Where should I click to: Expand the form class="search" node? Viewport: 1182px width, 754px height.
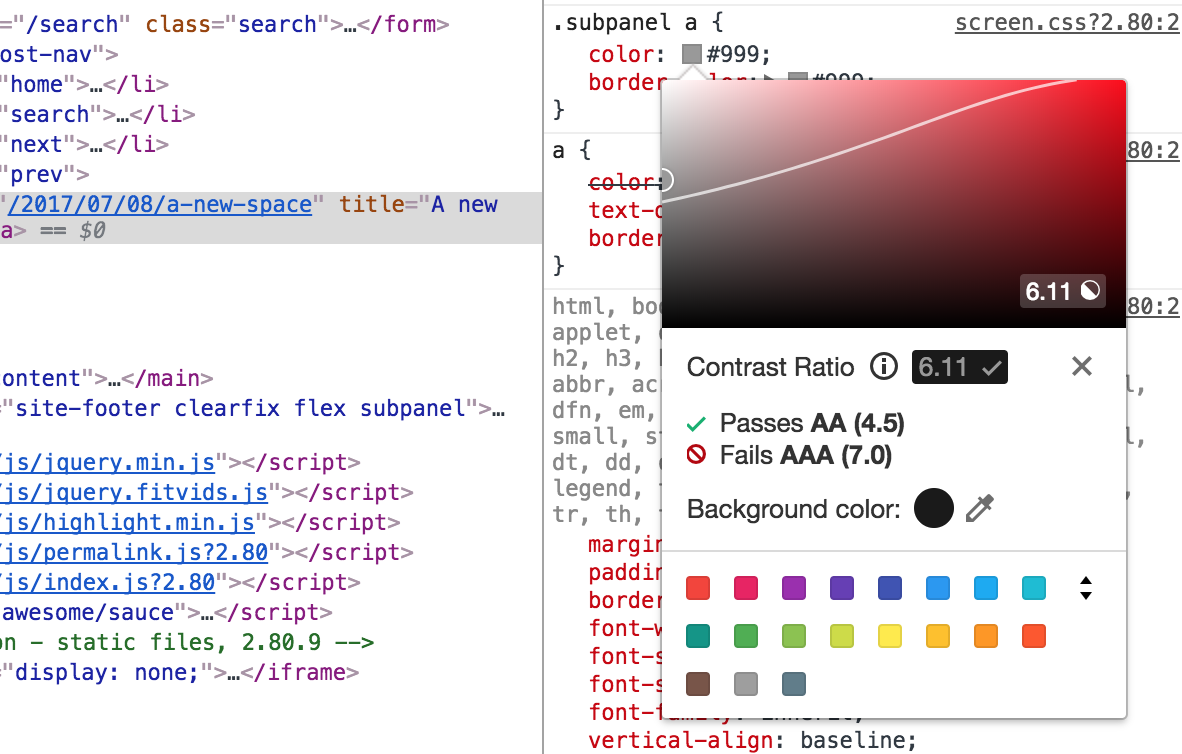(x=351, y=24)
